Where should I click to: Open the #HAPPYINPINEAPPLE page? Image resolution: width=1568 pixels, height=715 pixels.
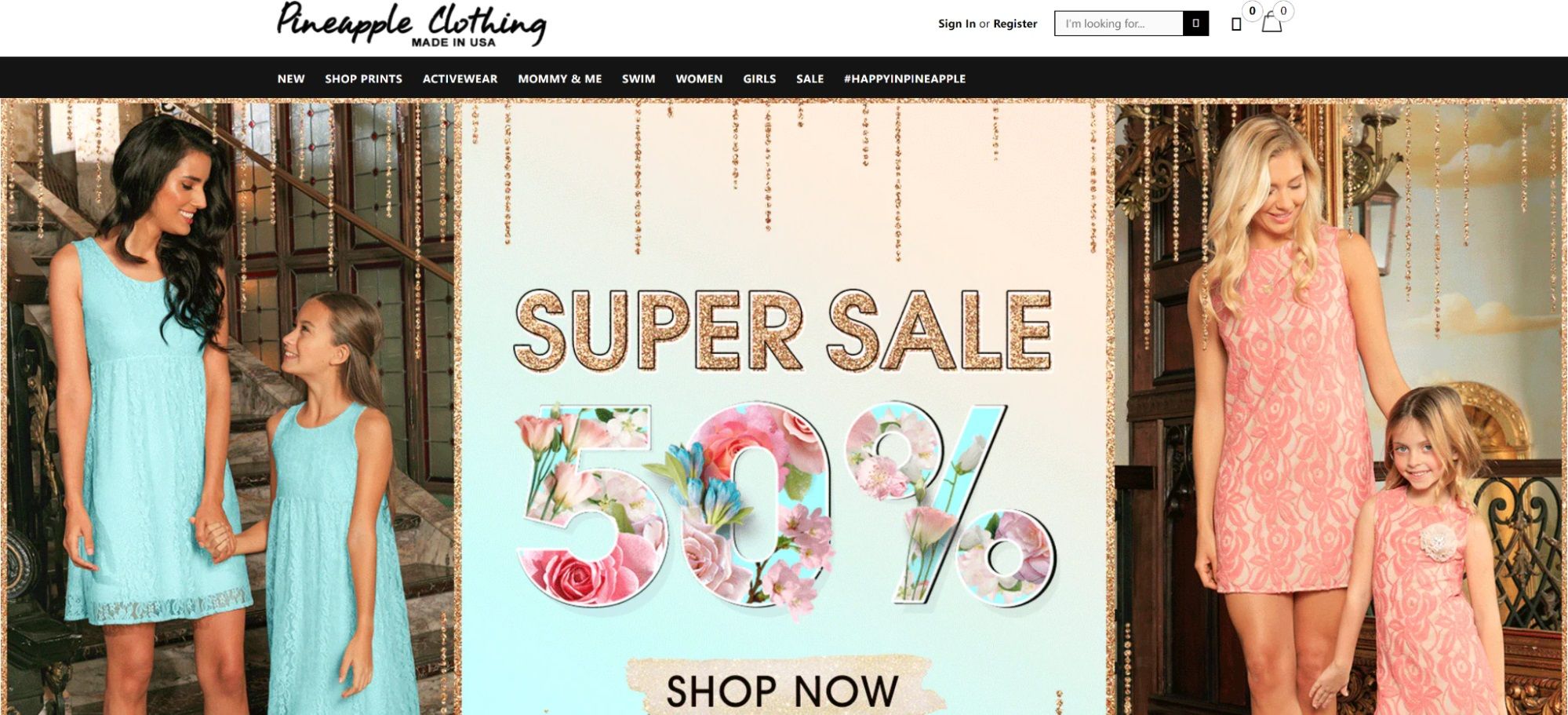(x=904, y=78)
